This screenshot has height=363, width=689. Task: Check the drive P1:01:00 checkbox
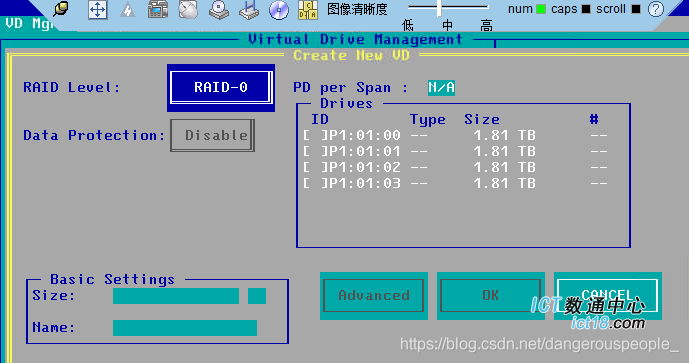tap(314, 135)
